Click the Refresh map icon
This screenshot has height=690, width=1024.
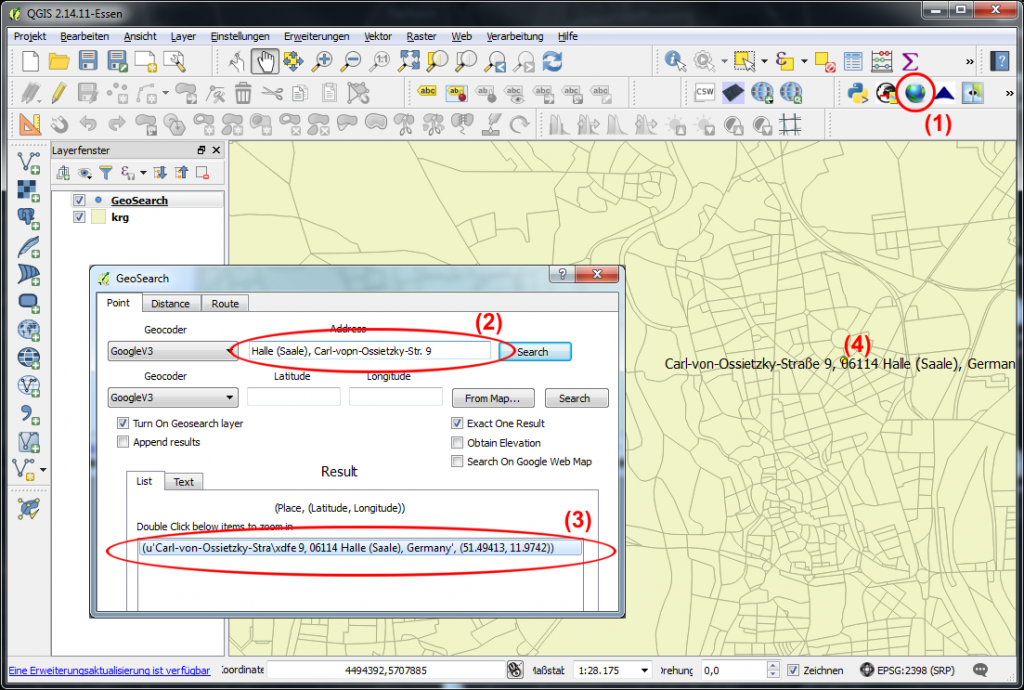[x=554, y=61]
